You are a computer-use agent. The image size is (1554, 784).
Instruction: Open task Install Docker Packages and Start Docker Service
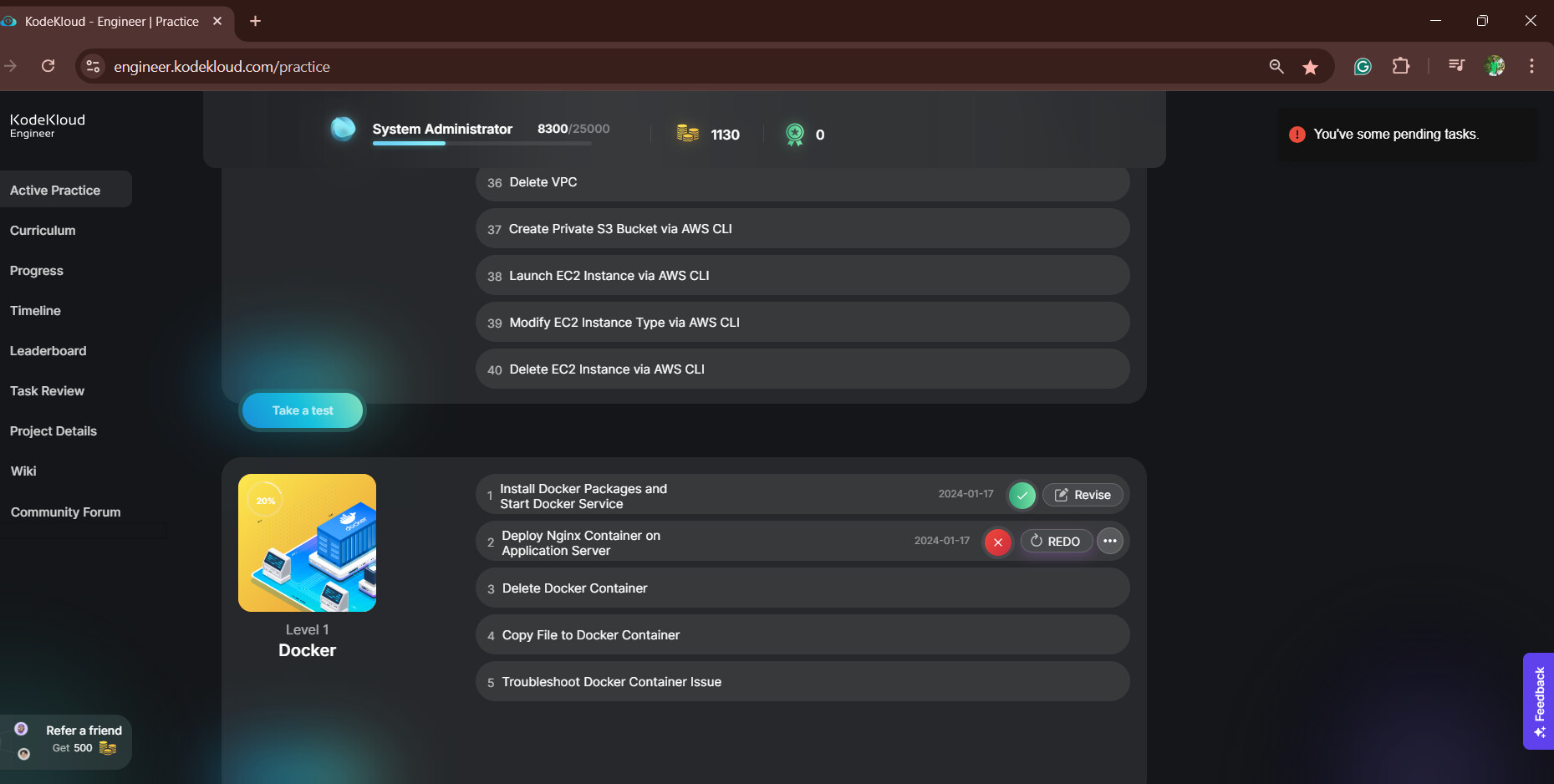coord(802,495)
